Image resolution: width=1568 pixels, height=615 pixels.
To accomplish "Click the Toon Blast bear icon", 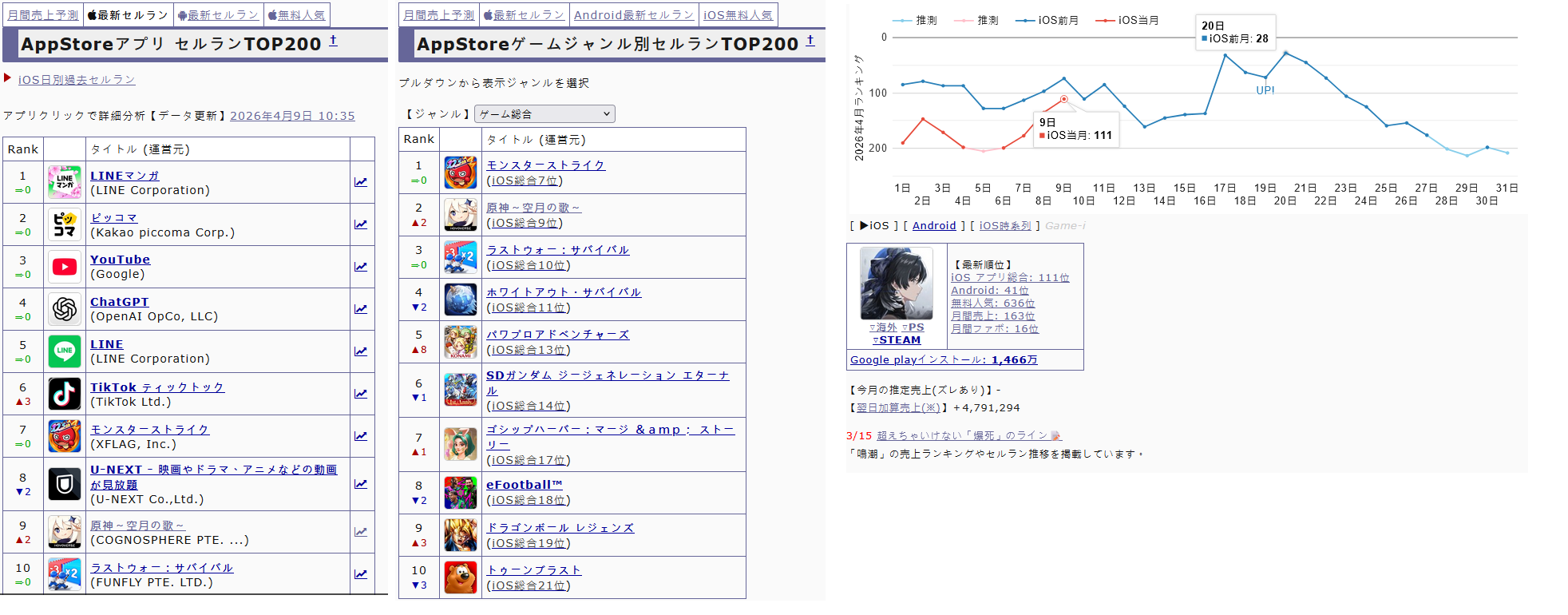I will (461, 577).
